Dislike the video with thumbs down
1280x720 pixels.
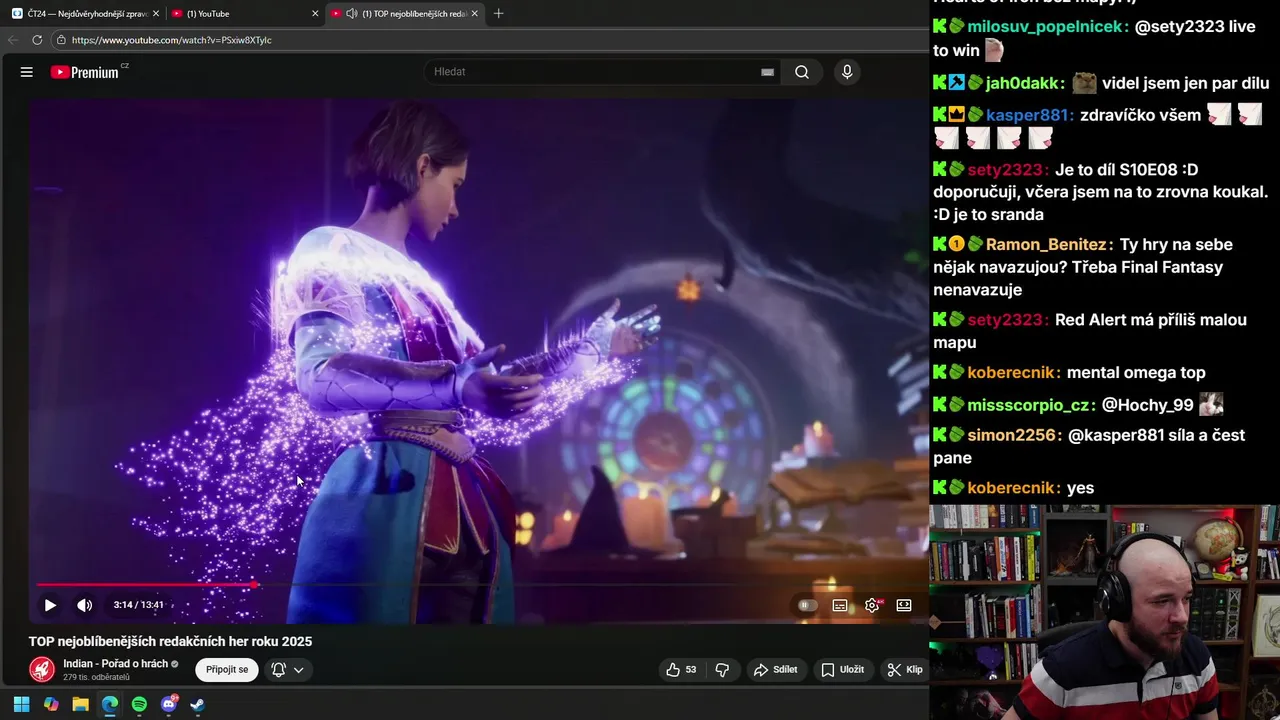[x=722, y=670]
